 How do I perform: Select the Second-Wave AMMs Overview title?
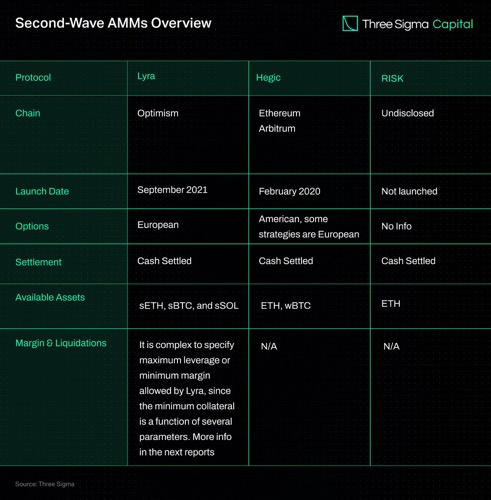point(113,23)
